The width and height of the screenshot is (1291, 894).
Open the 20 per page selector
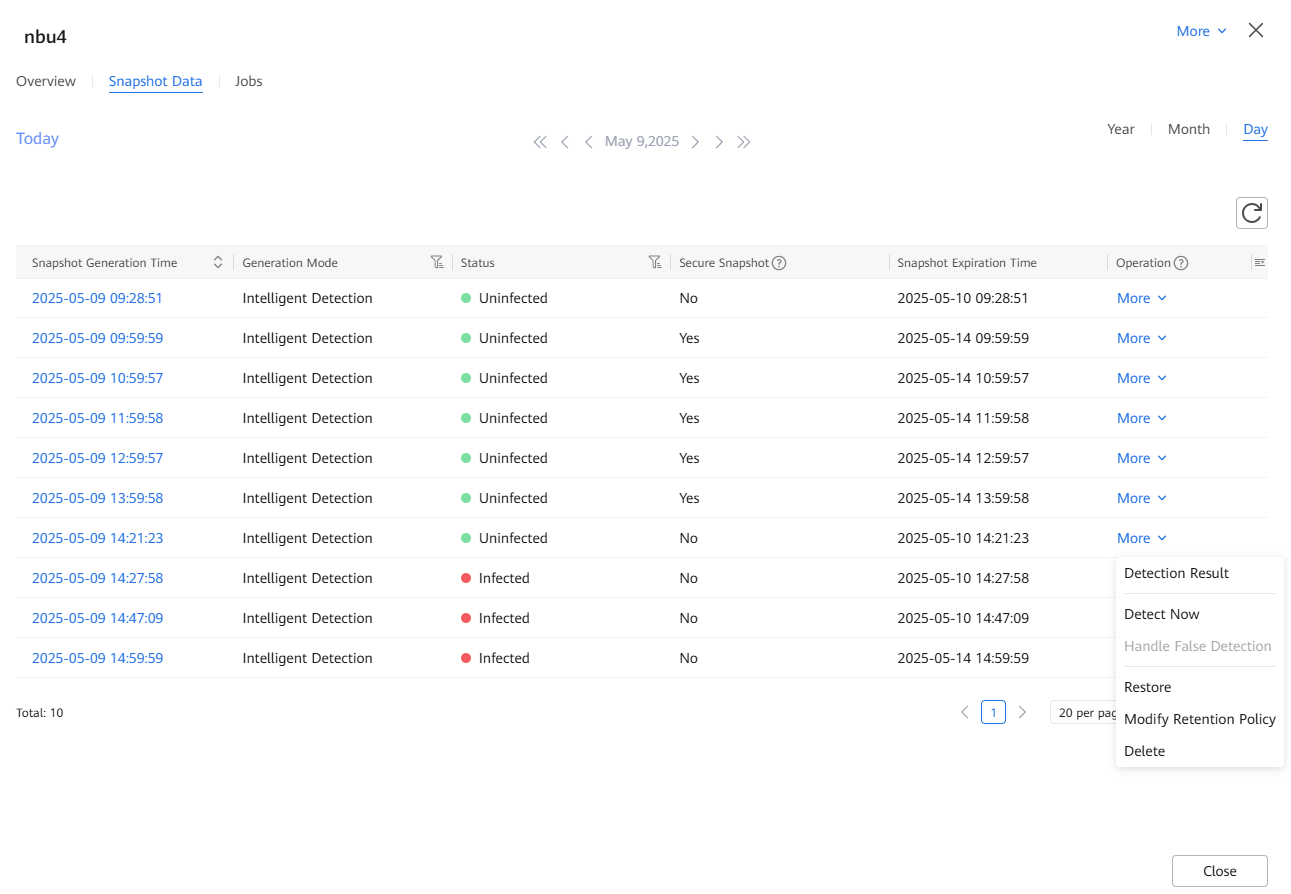click(1085, 713)
